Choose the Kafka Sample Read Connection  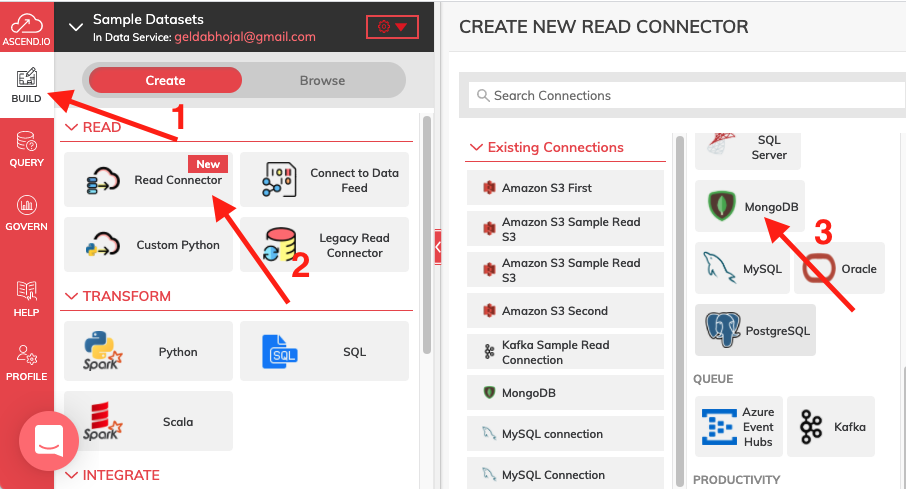(x=565, y=352)
